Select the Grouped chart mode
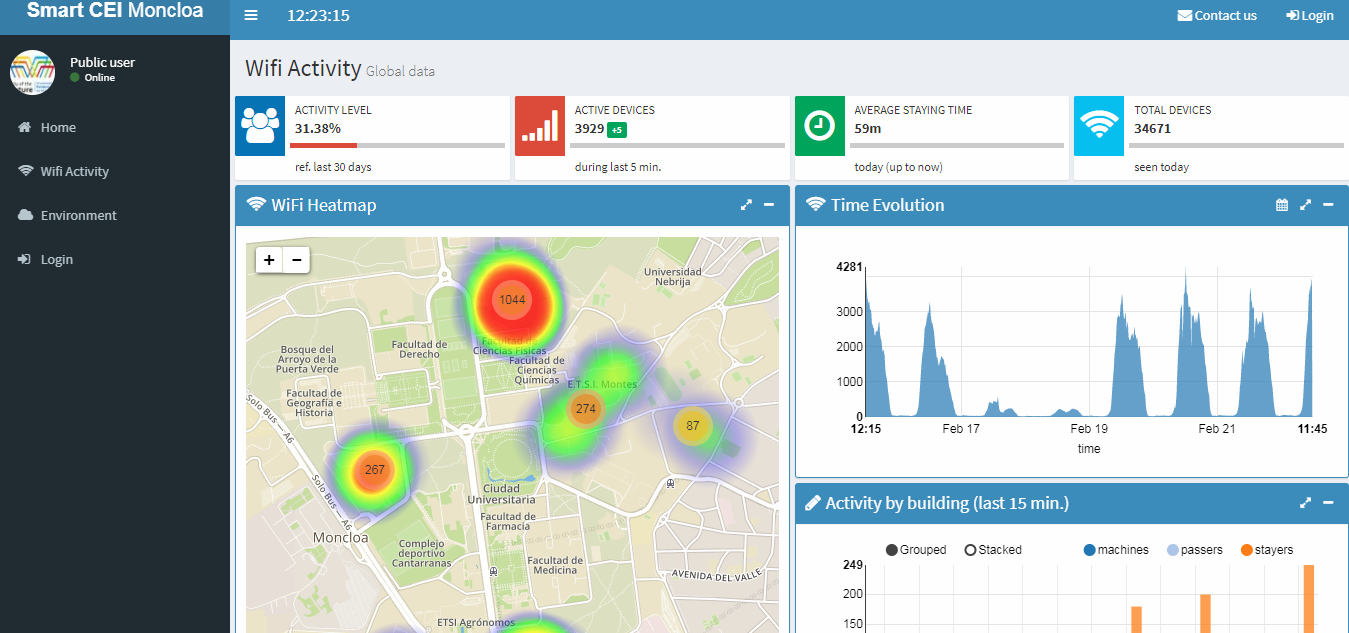 click(915, 550)
